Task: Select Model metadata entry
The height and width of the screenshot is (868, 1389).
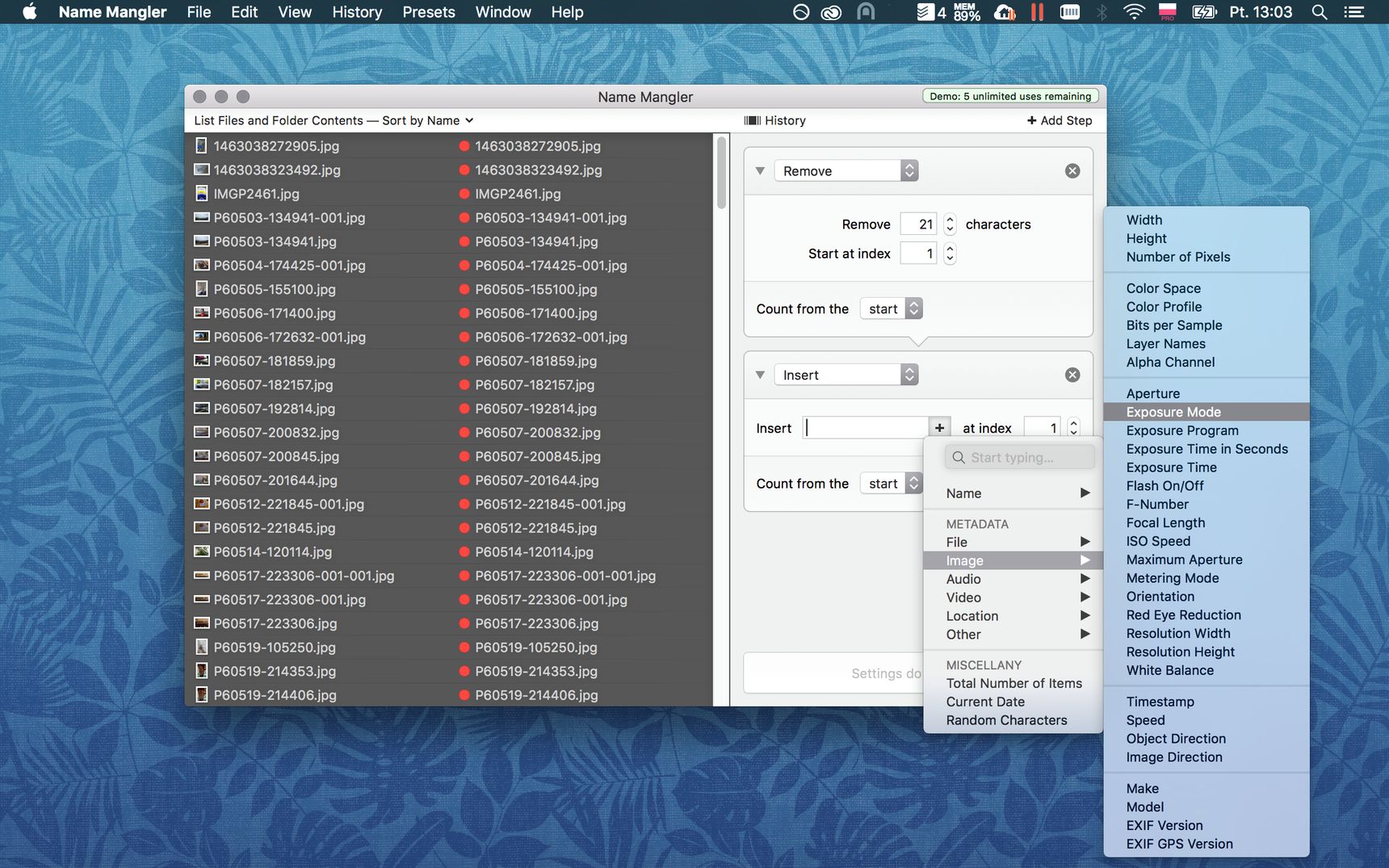Action: tap(1206, 807)
